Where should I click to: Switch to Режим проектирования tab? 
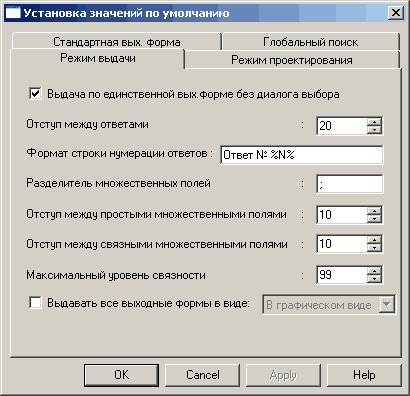click(x=292, y=60)
